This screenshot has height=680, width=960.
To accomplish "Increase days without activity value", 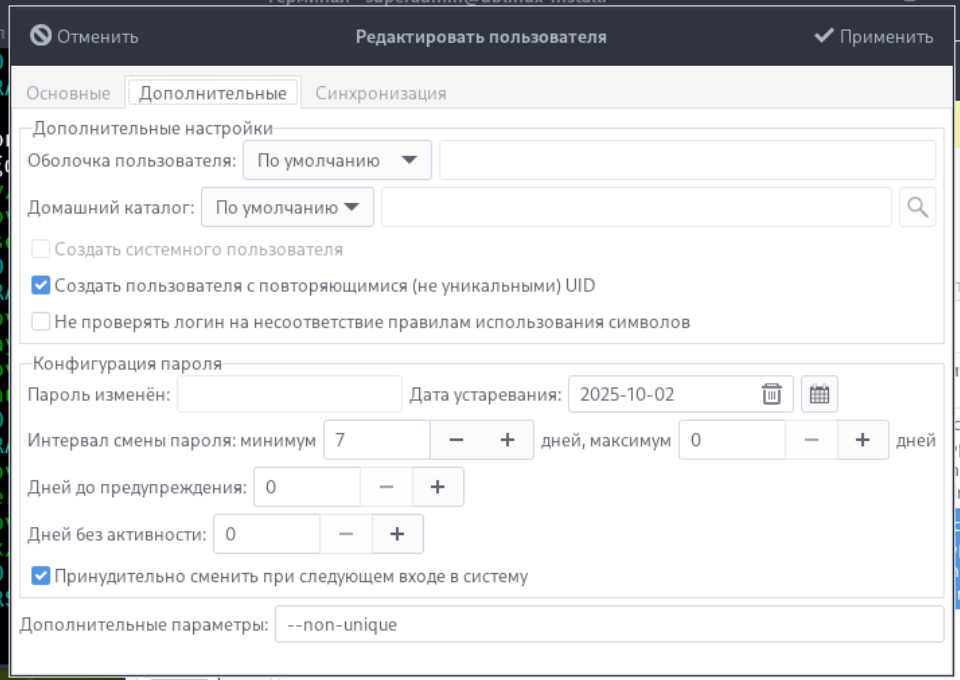I will click(397, 534).
